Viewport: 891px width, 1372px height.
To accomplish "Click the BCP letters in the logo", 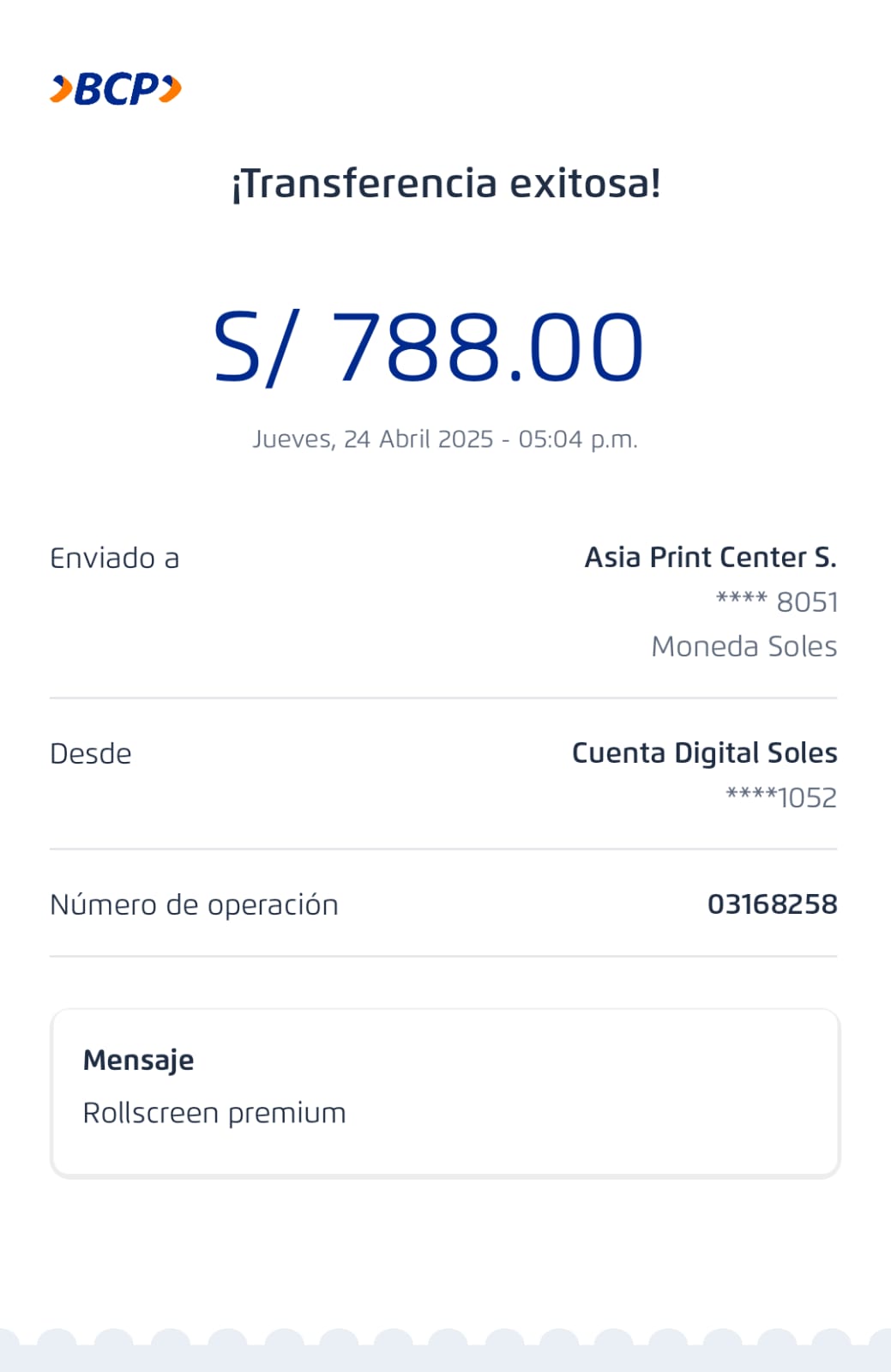I will point(117,89).
